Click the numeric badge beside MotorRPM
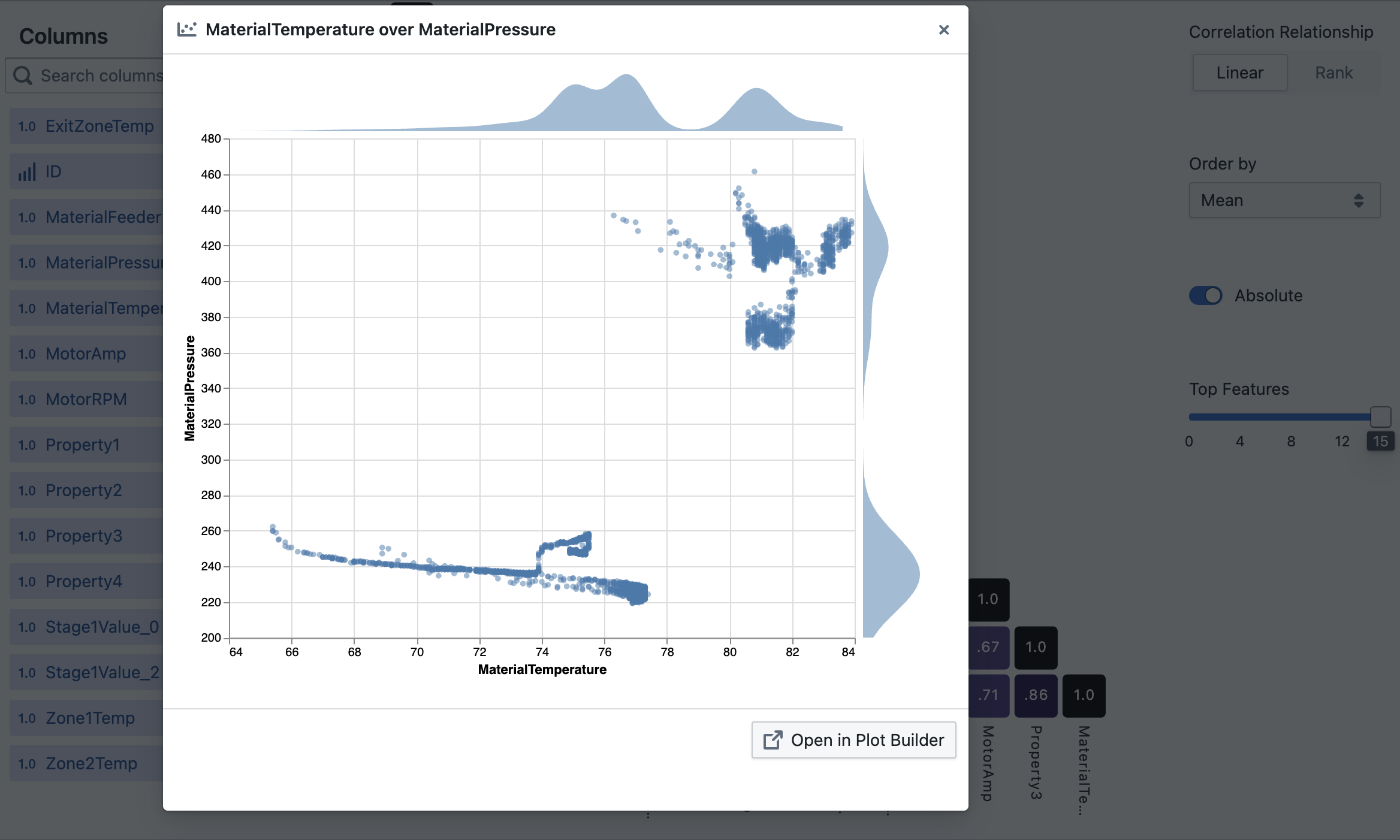The width and height of the screenshot is (1400, 840). tap(26, 399)
